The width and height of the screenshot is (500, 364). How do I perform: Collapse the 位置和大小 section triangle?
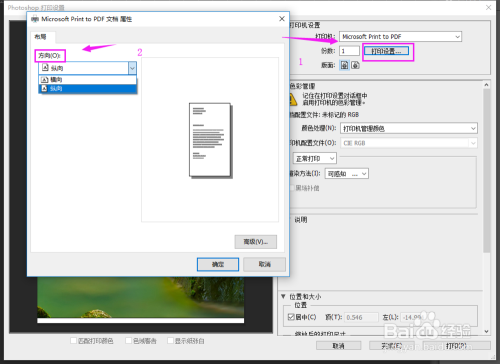tap(283, 296)
